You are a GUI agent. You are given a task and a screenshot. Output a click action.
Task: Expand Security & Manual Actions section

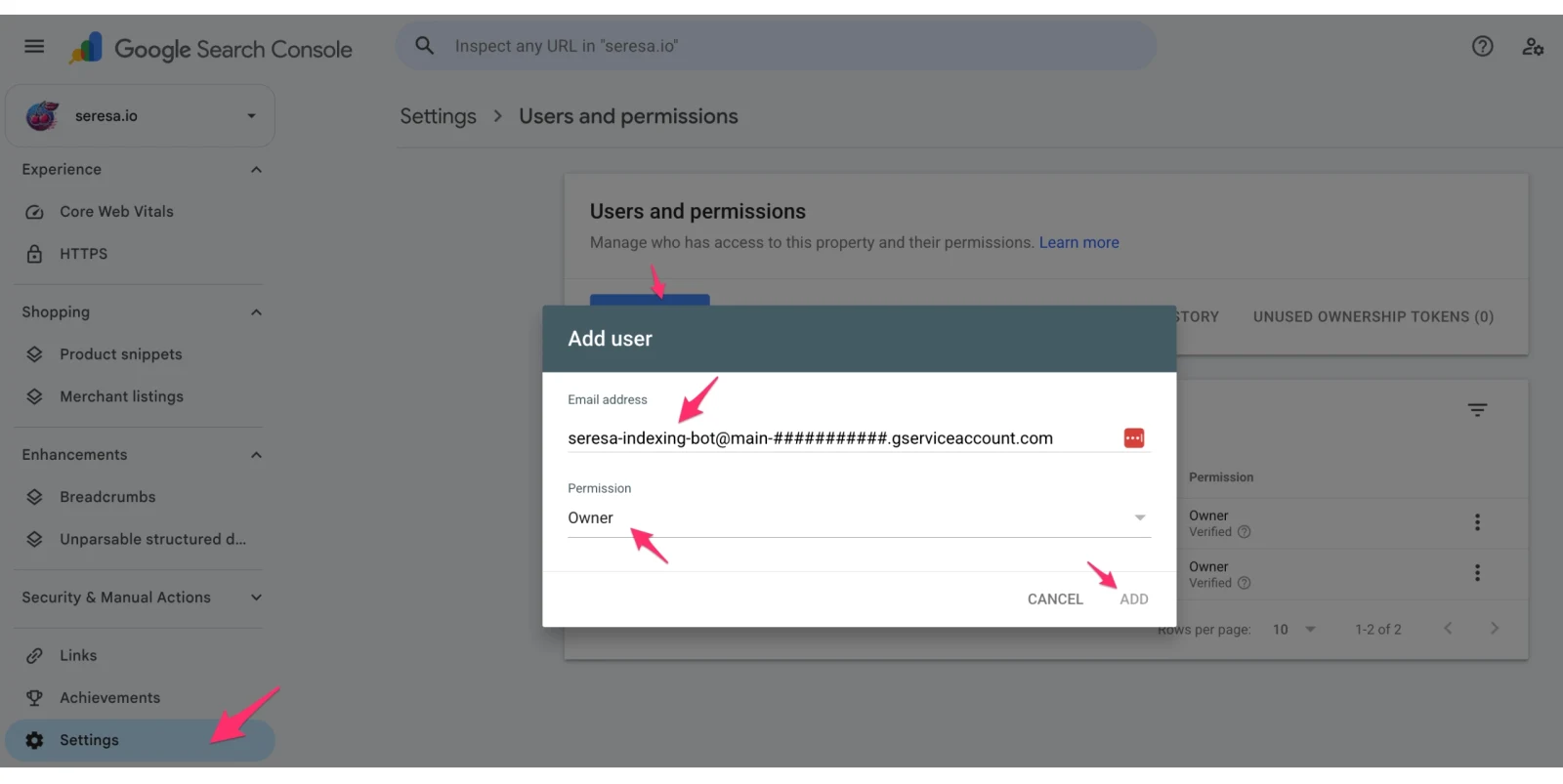click(x=256, y=598)
